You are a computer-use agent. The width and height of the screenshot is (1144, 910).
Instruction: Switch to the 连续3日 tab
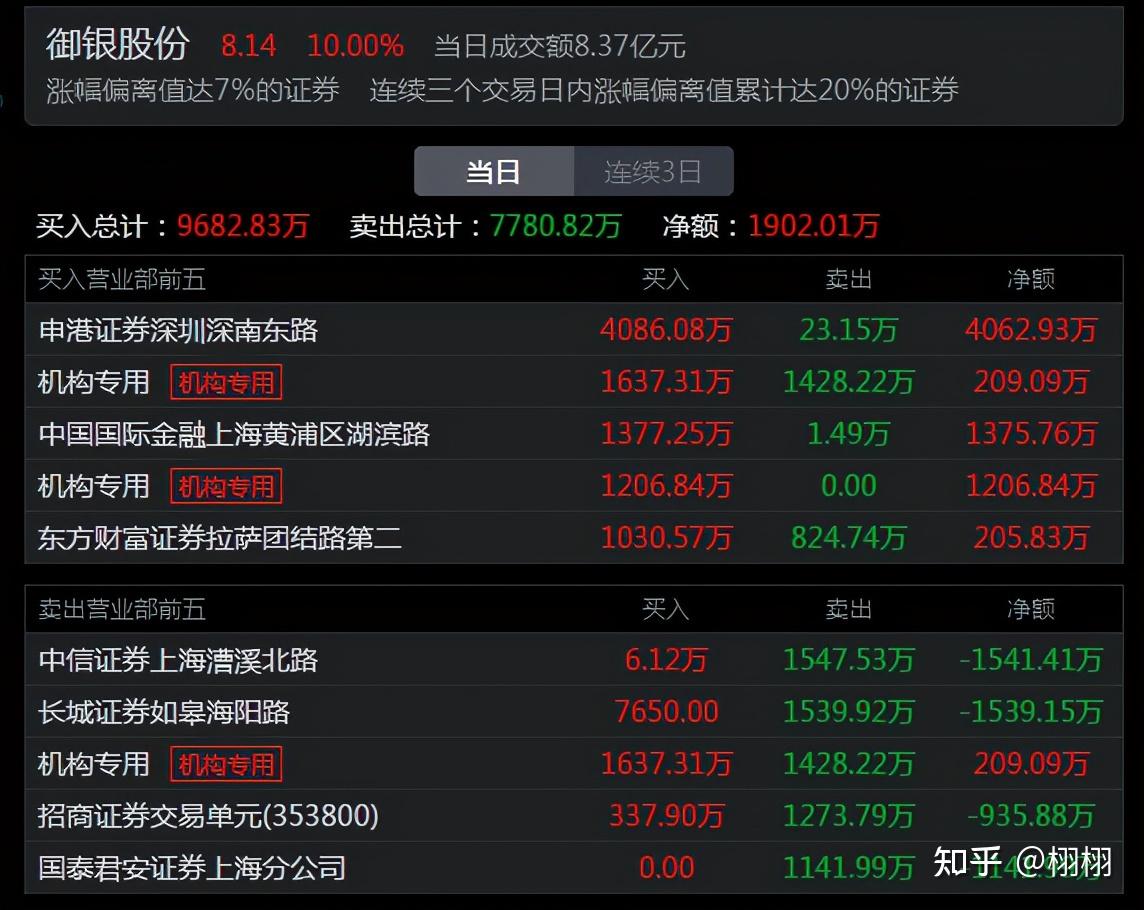653,170
